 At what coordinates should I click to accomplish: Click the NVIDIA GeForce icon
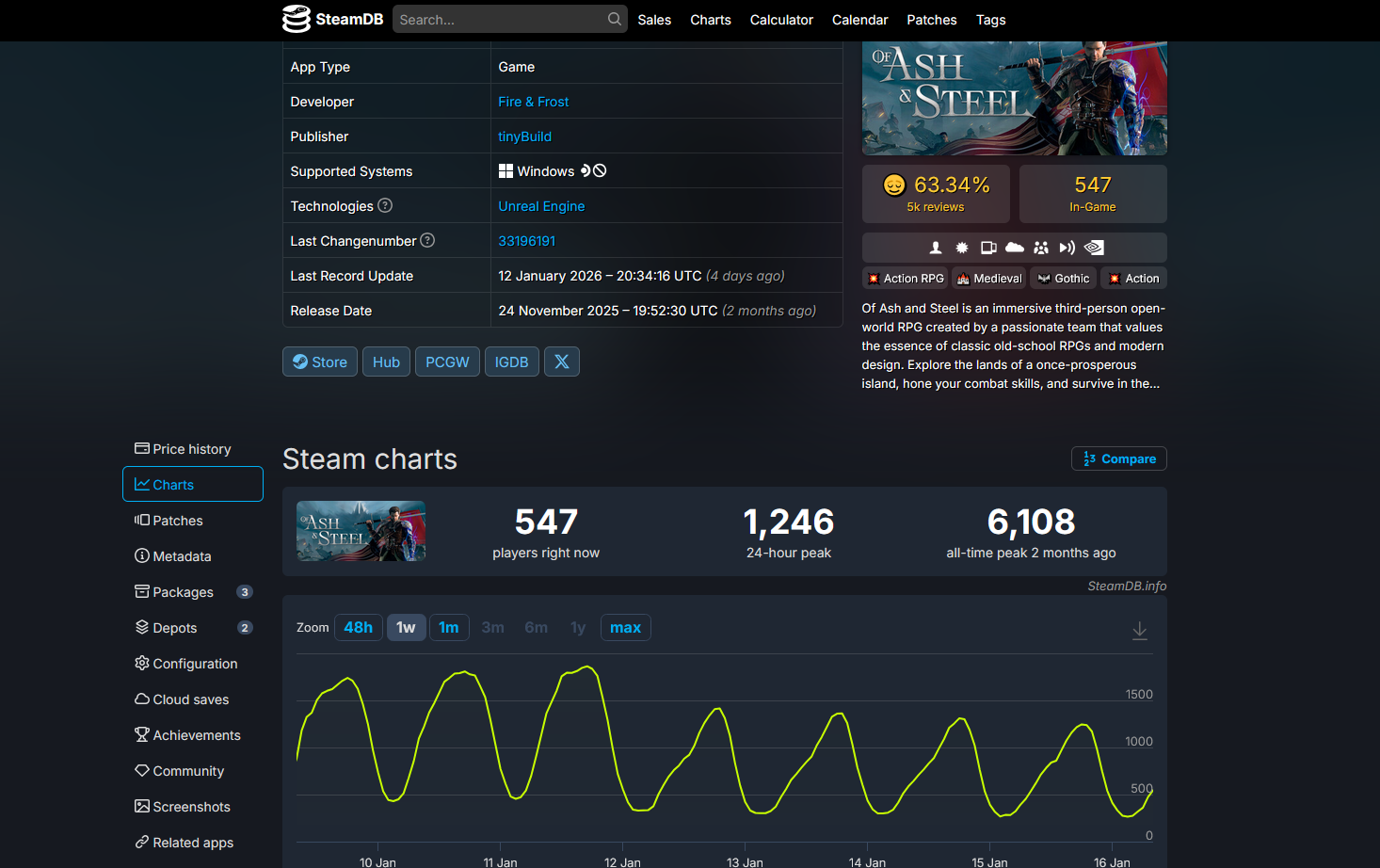1094,248
